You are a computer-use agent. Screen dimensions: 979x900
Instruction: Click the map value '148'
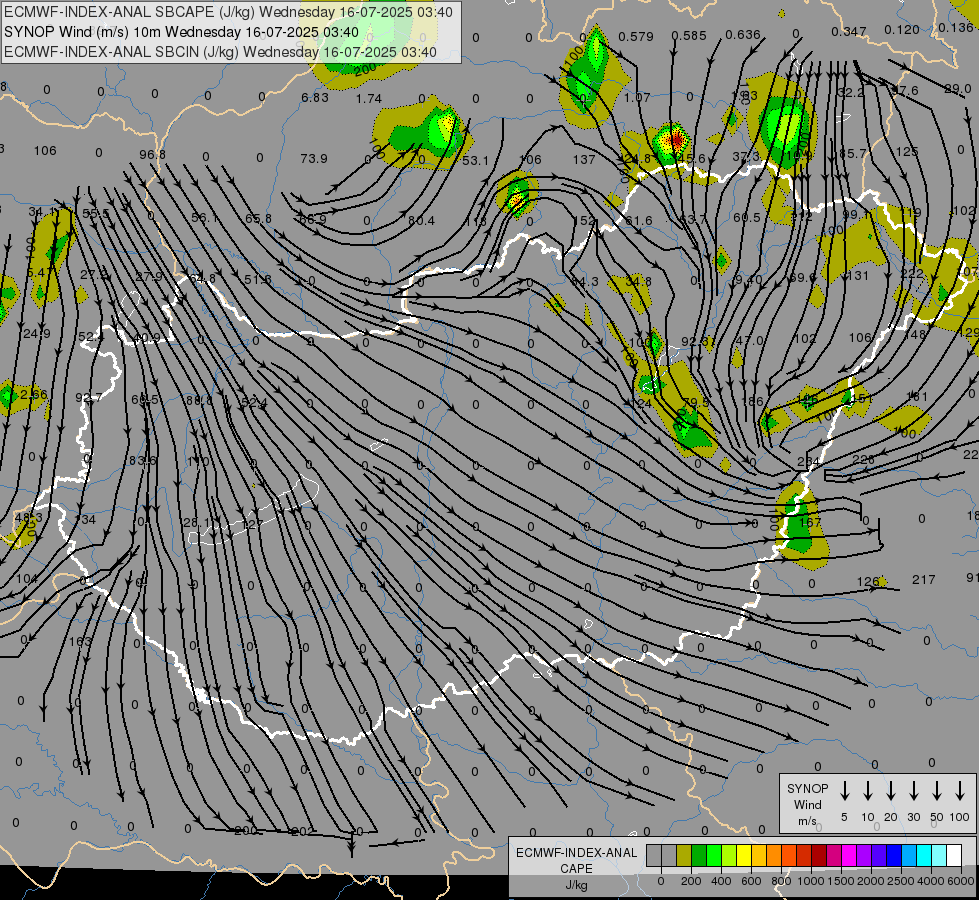point(914,334)
